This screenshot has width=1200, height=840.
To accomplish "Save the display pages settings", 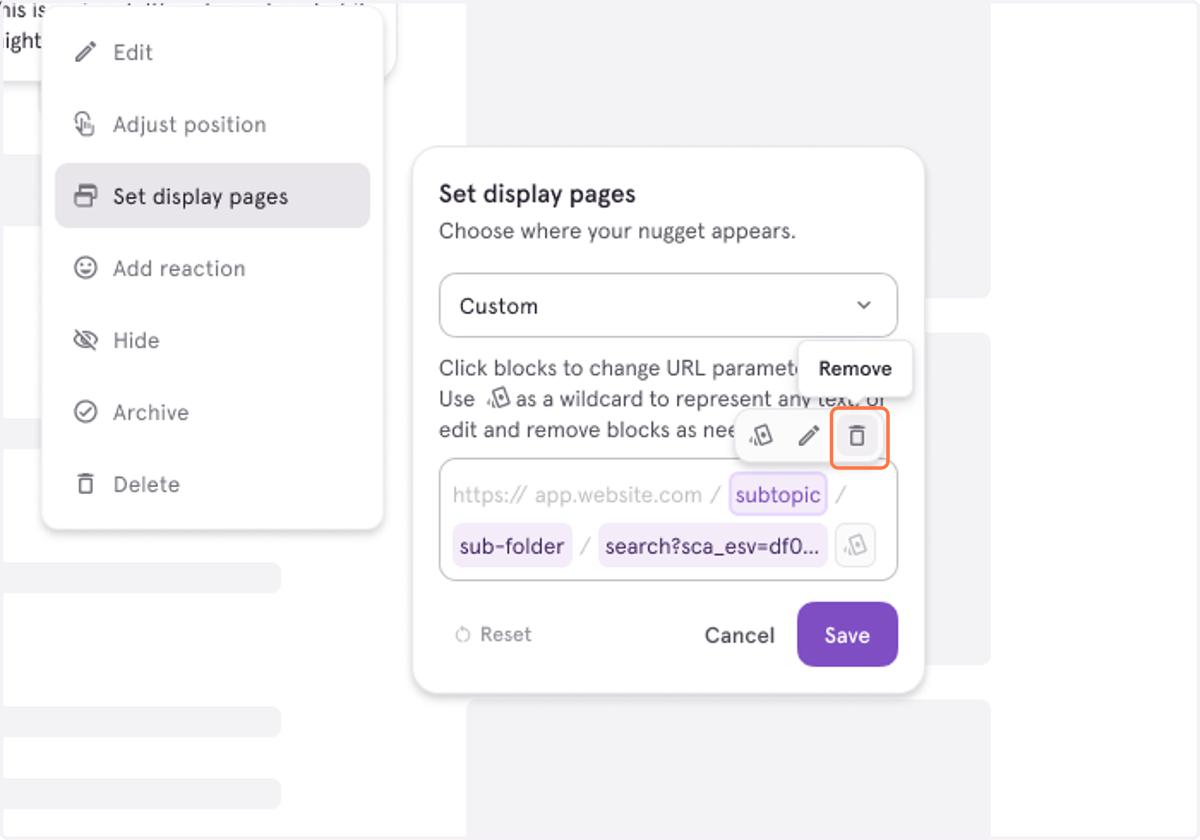I will 847,634.
